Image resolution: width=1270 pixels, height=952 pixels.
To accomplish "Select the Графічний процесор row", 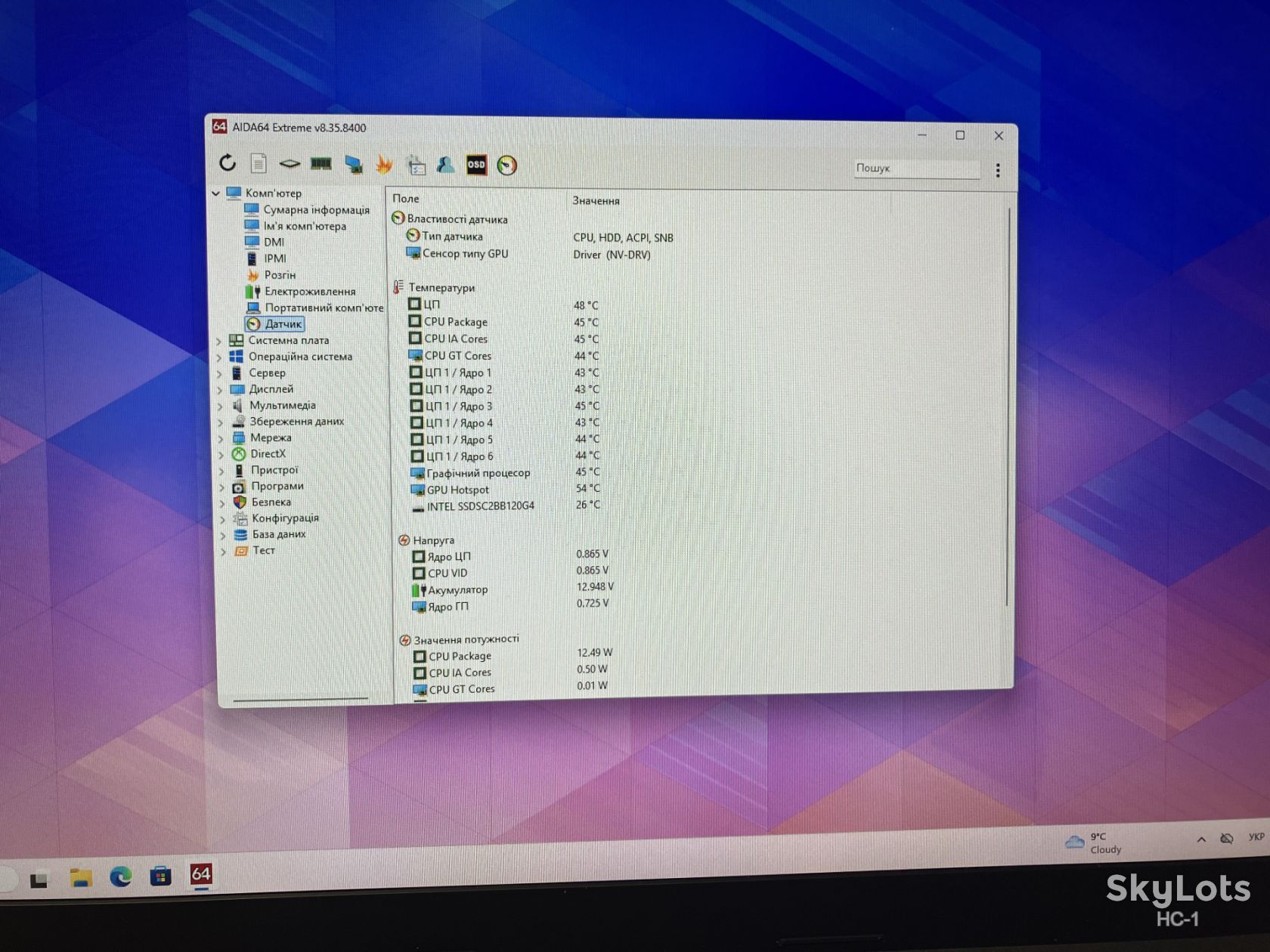I will [x=505, y=473].
